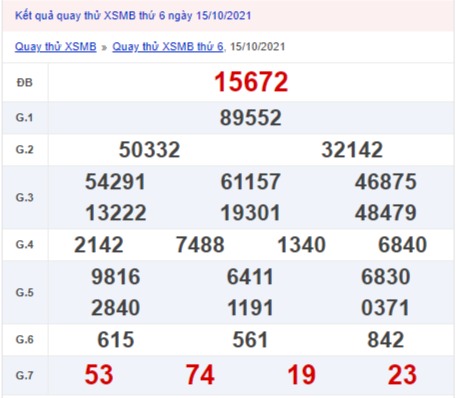Click the G.7 row label
456x398 pixels.
click(x=25, y=376)
